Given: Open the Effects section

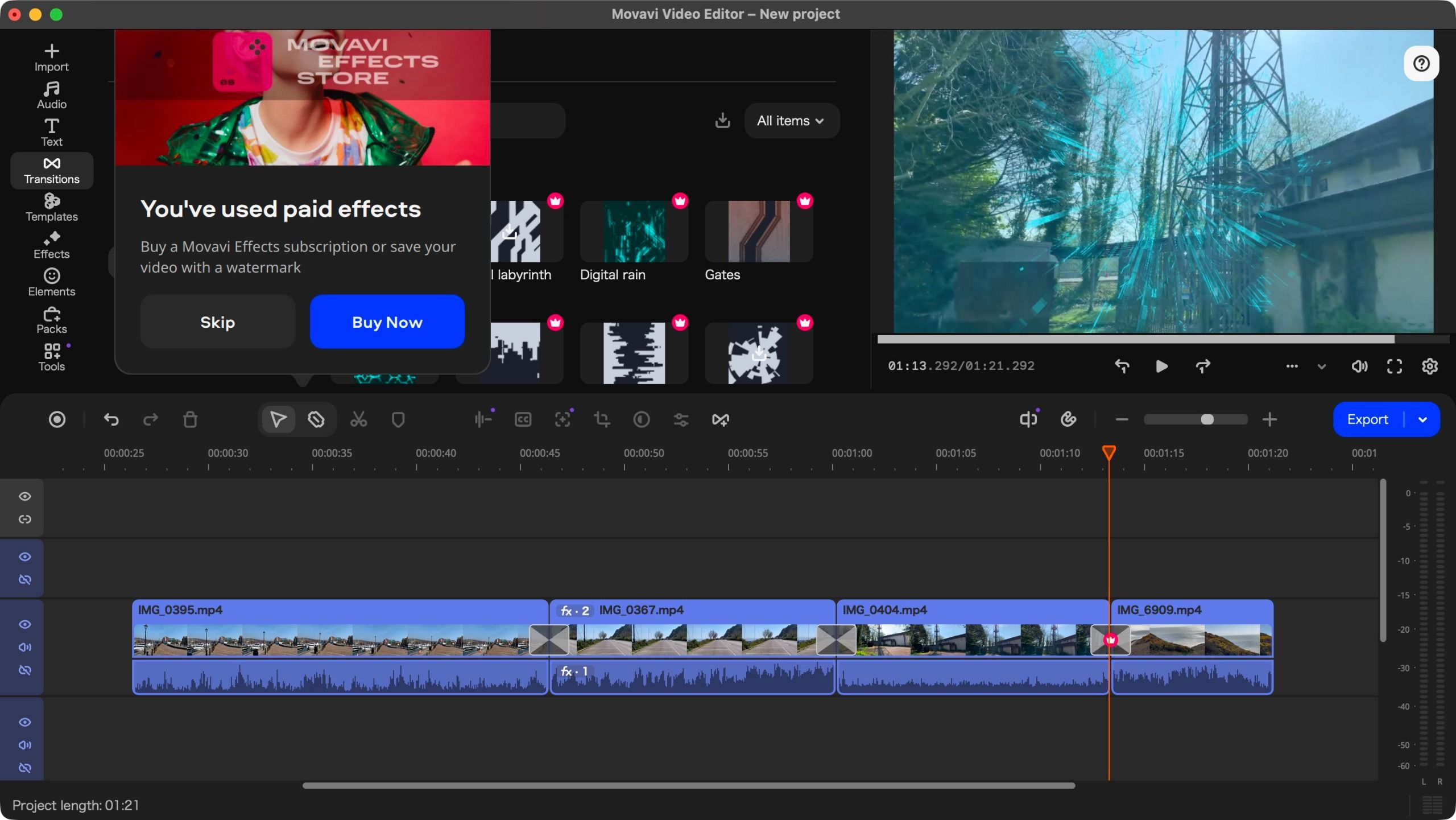Looking at the screenshot, I should [x=51, y=246].
